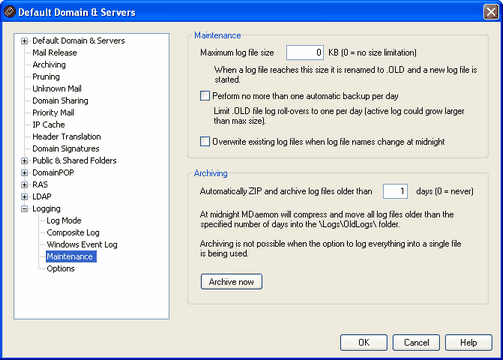The image size is (503, 360).
Task: Open the Archiving tree item
Action: 49,65
